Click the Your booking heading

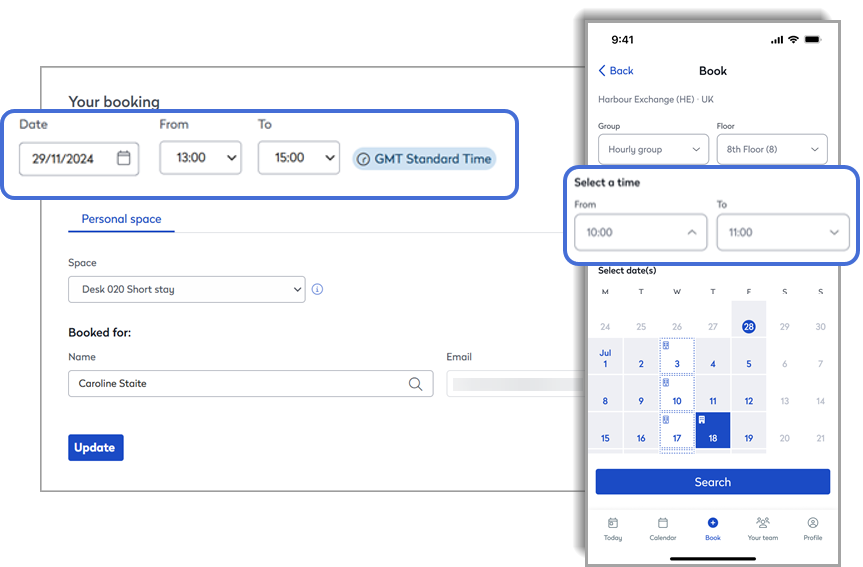pyautogui.click(x=114, y=102)
